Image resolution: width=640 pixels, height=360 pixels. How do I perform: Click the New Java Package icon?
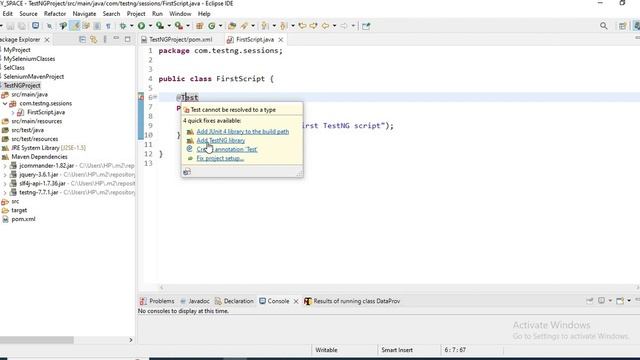point(200,26)
